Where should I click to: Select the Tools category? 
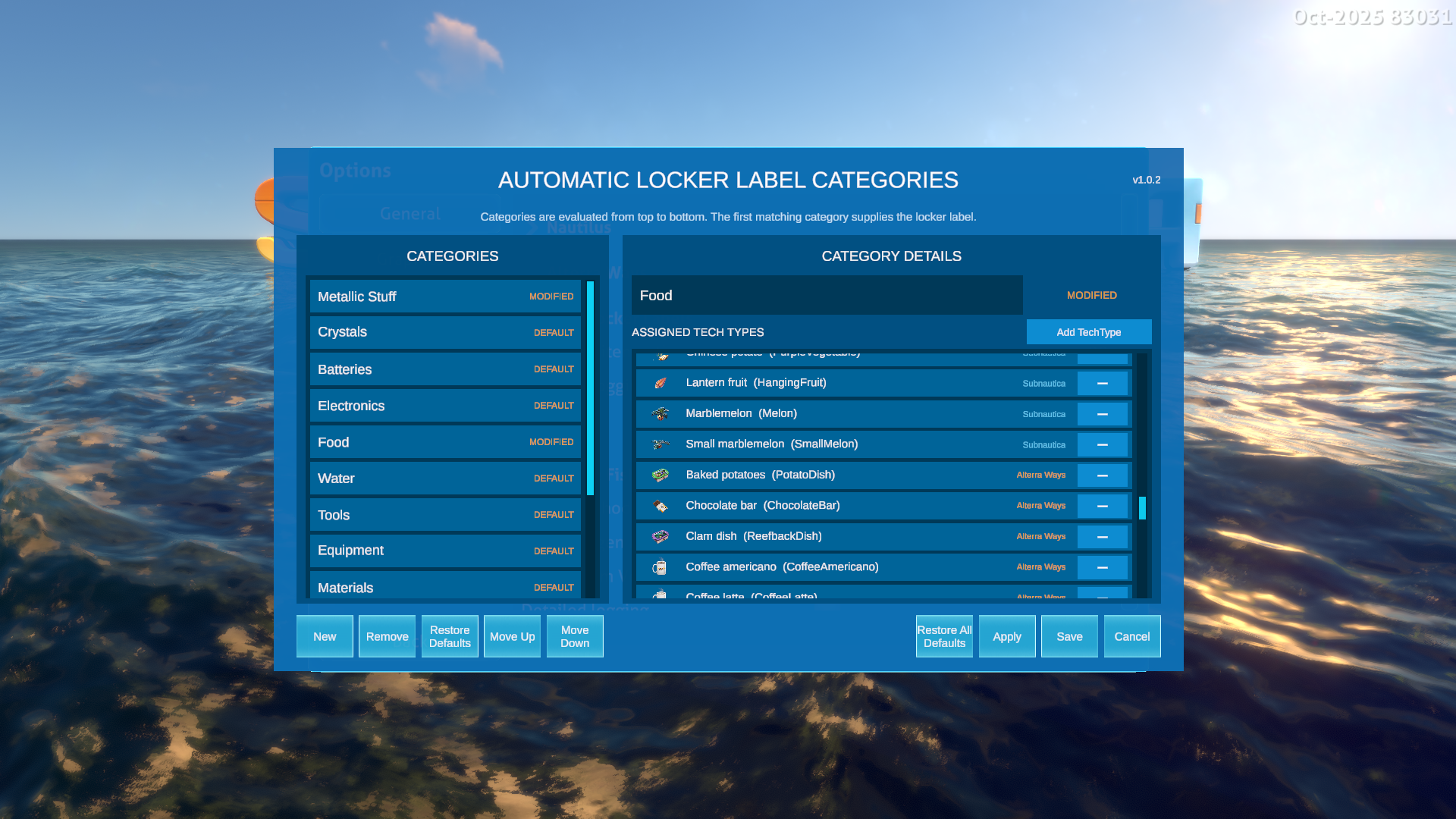pos(445,515)
